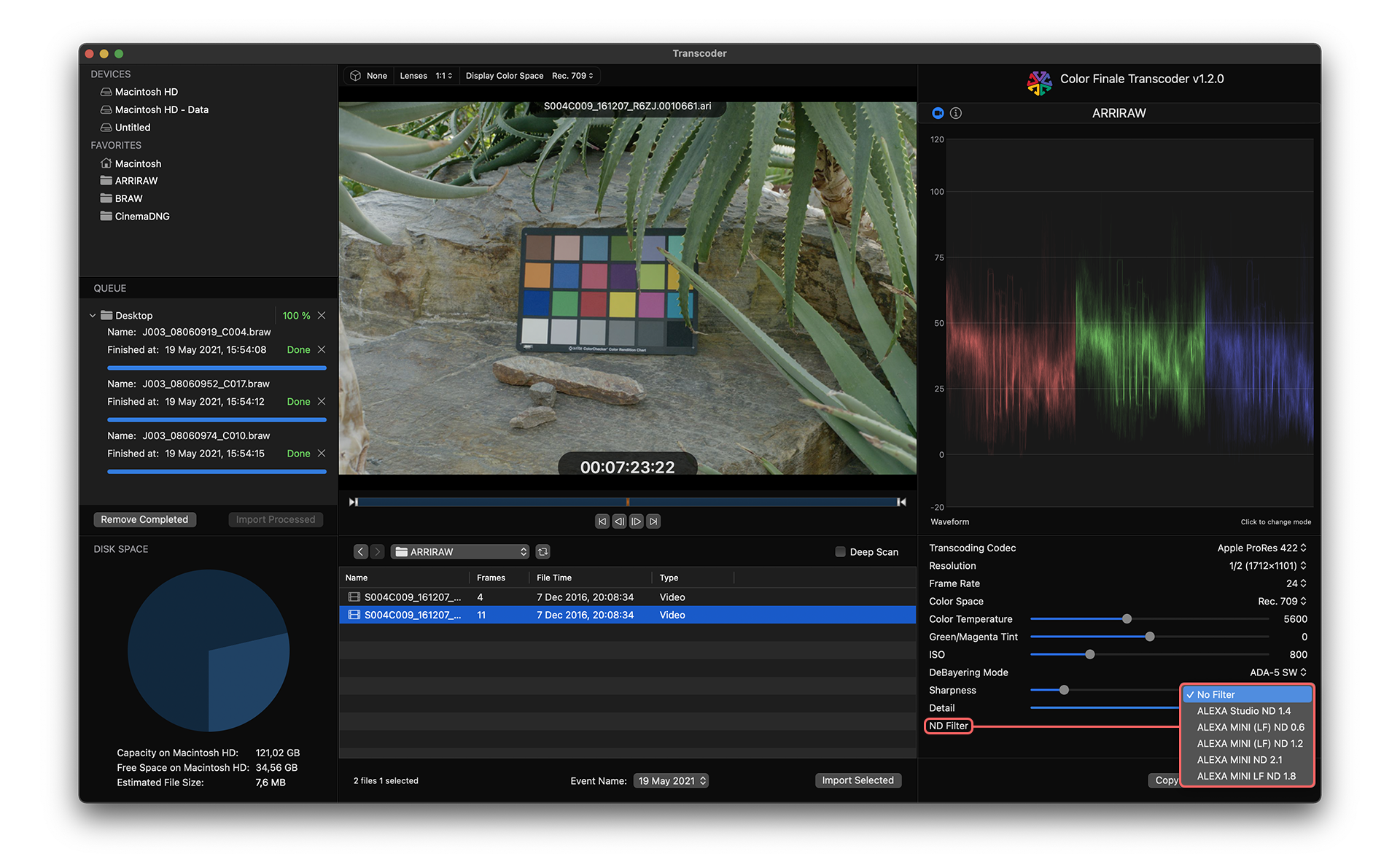
Task: Open the Resolution dropdown
Action: point(1267,566)
